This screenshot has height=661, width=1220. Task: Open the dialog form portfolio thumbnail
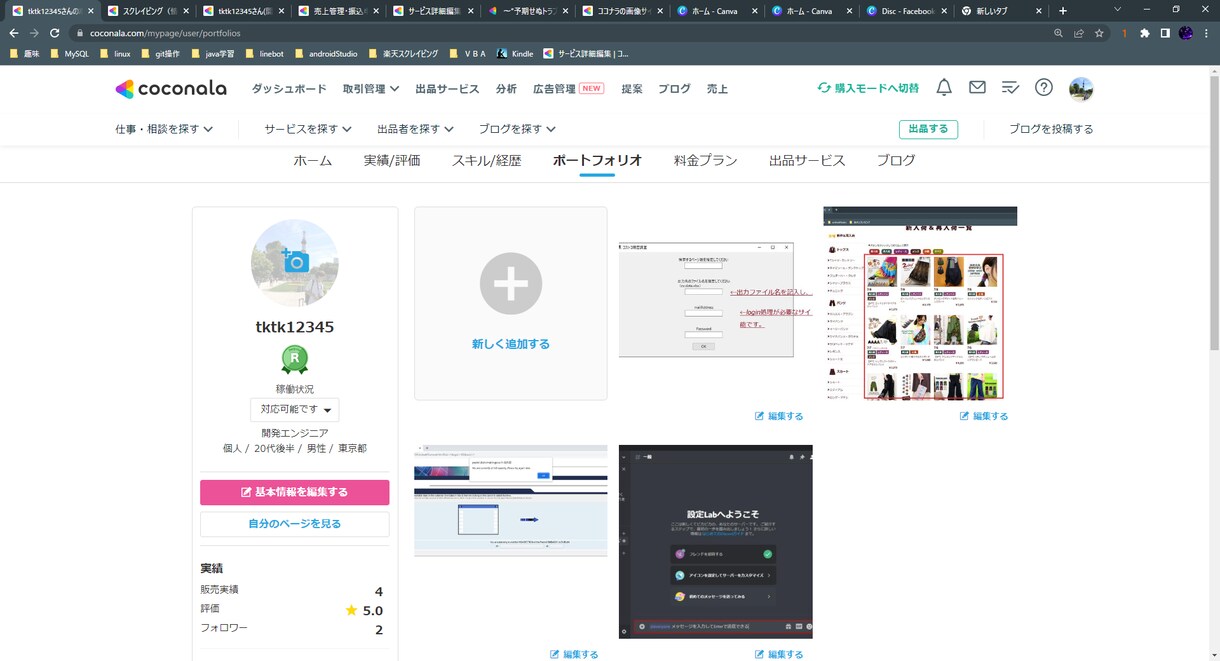pyautogui.click(x=715, y=299)
